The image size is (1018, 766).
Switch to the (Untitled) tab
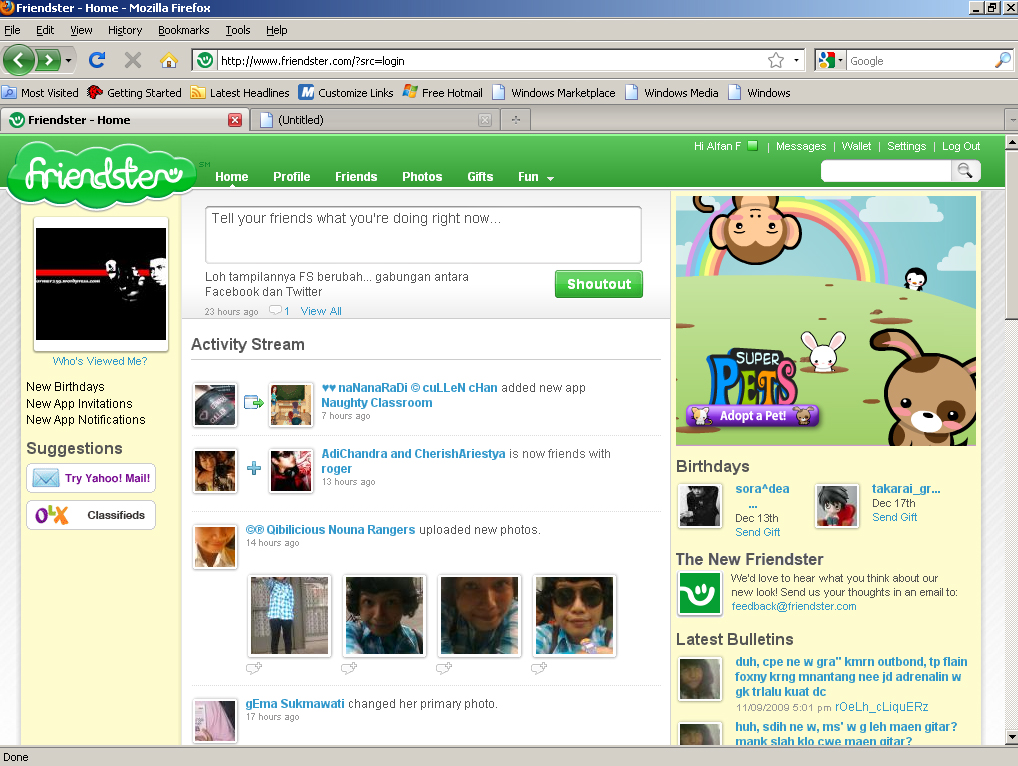370,120
